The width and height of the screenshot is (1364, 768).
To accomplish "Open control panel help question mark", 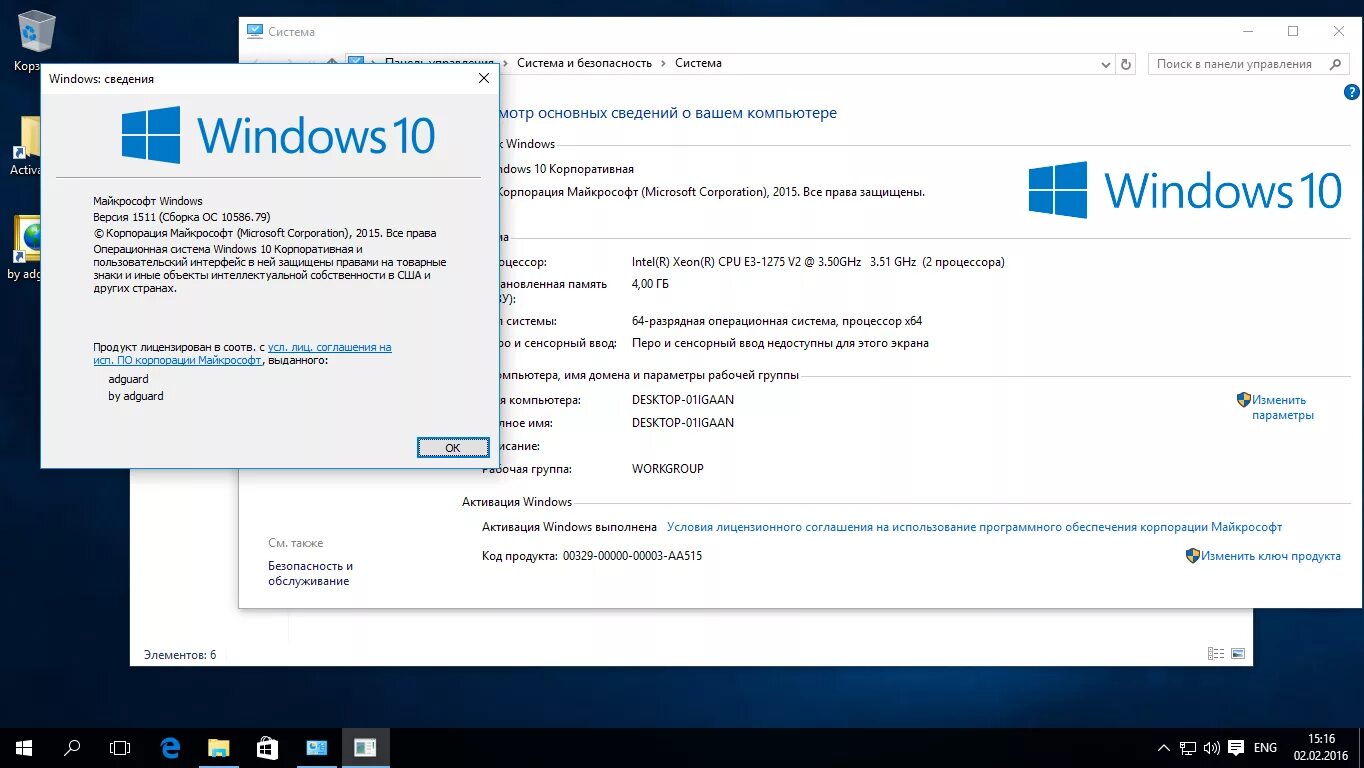I will click(x=1352, y=92).
